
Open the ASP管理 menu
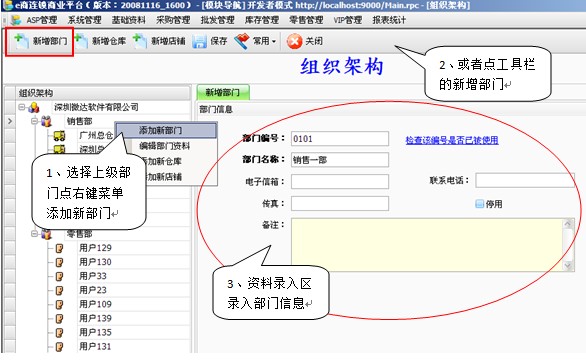(x=41, y=20)
